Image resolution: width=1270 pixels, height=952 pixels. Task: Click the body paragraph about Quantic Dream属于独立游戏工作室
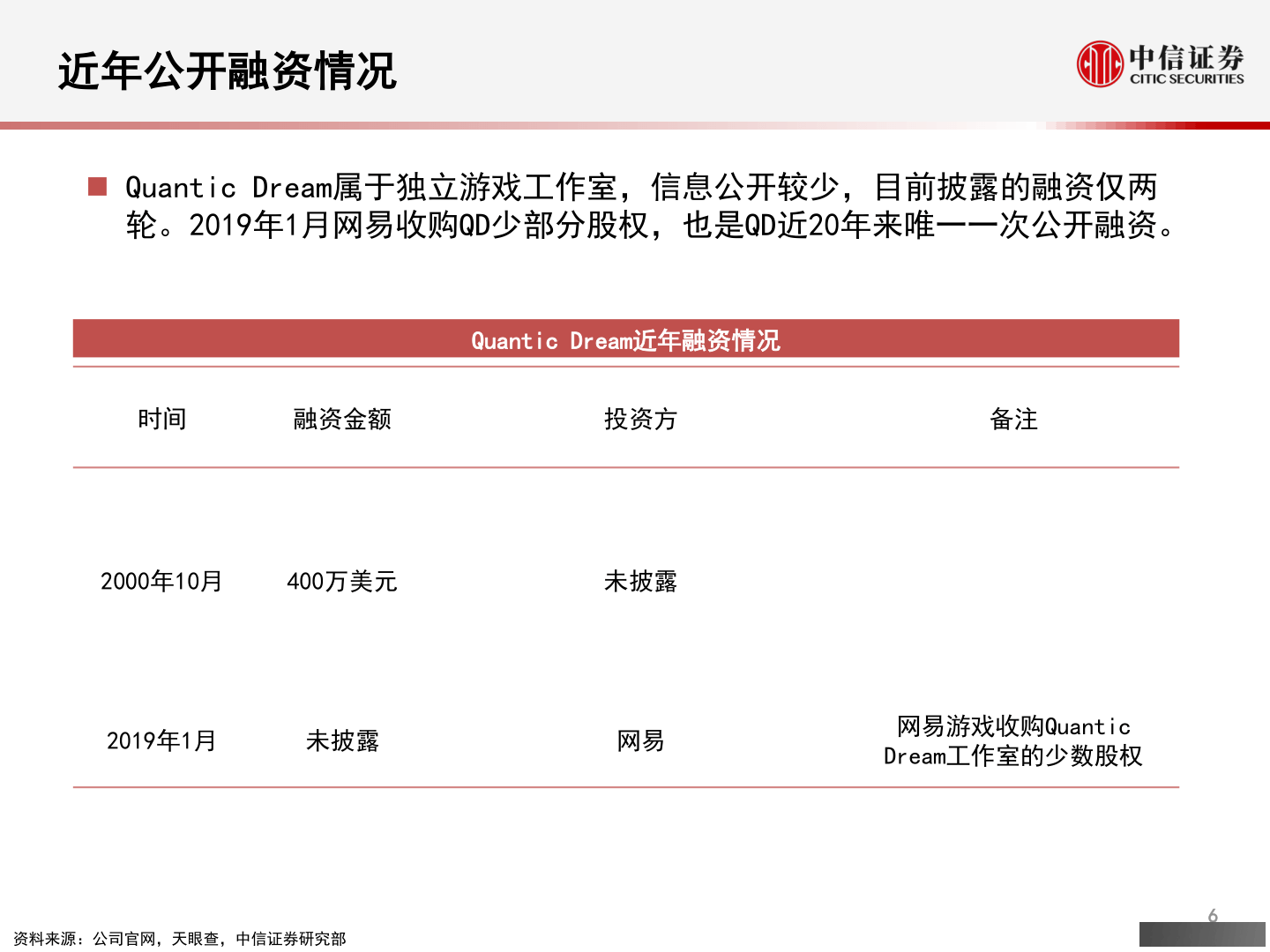pyautogui.click(x=651, y=206)
